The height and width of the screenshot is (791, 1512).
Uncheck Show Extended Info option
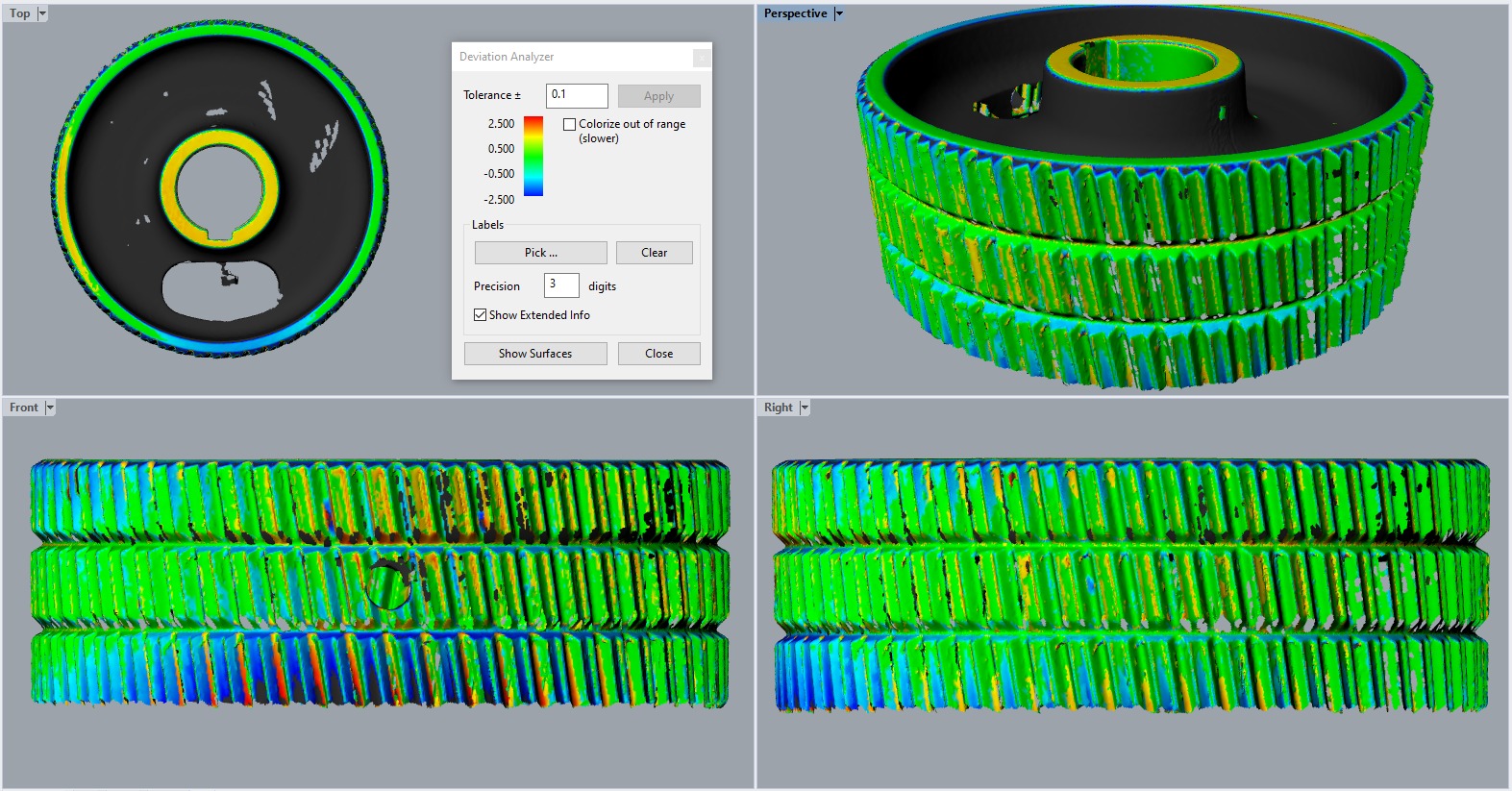tap(480, 315)
